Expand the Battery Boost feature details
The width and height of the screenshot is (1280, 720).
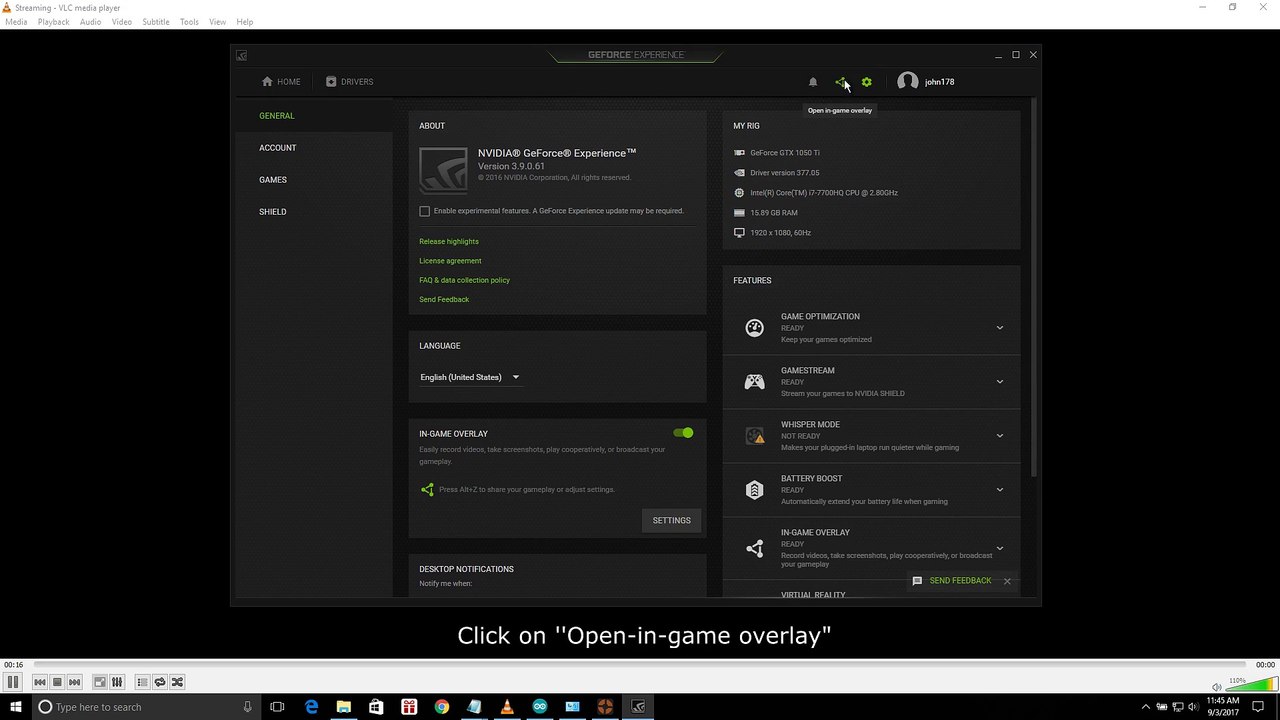[999, 489]
